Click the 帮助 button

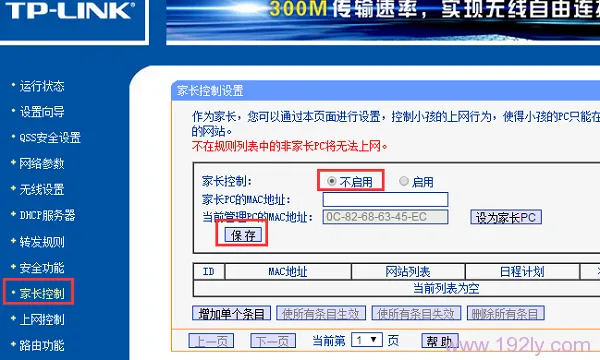click(x=440, y=340)
